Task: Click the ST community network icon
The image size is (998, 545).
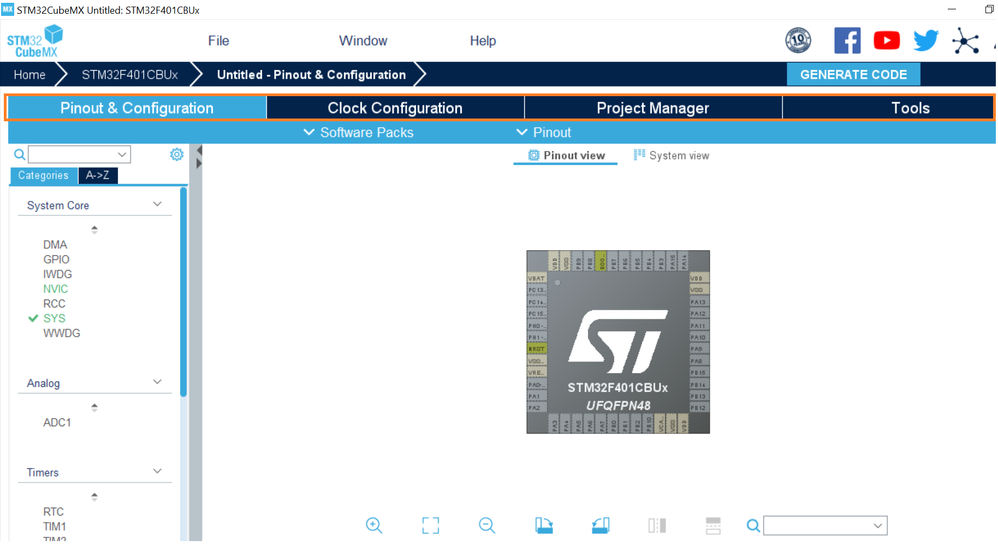Action: pos(966,41)
